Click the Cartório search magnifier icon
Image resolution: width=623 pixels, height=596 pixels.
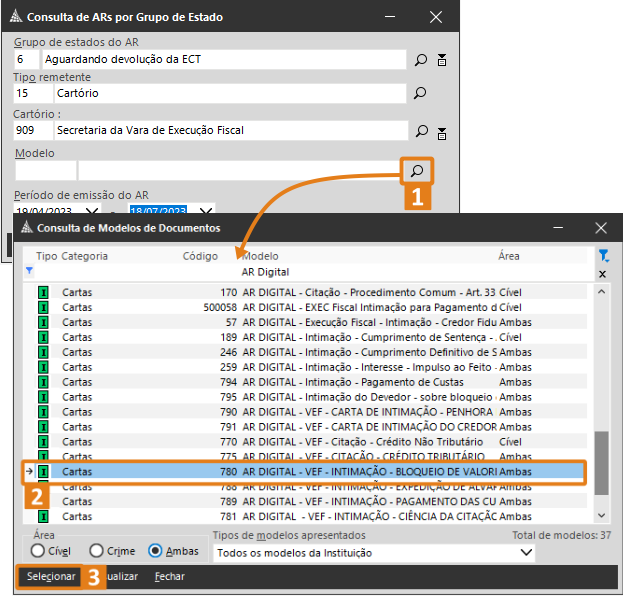tap(420, 131)
